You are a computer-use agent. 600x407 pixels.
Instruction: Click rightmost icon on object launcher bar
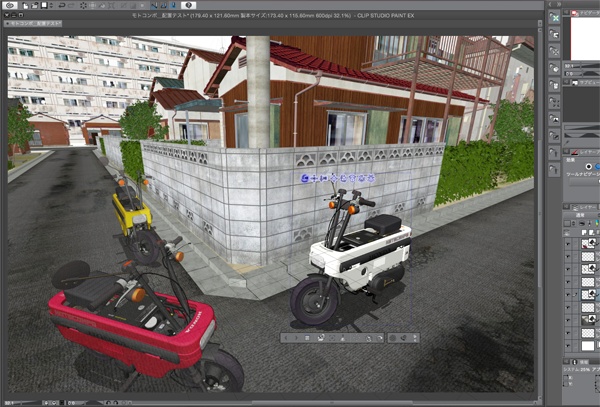point(414,338)
